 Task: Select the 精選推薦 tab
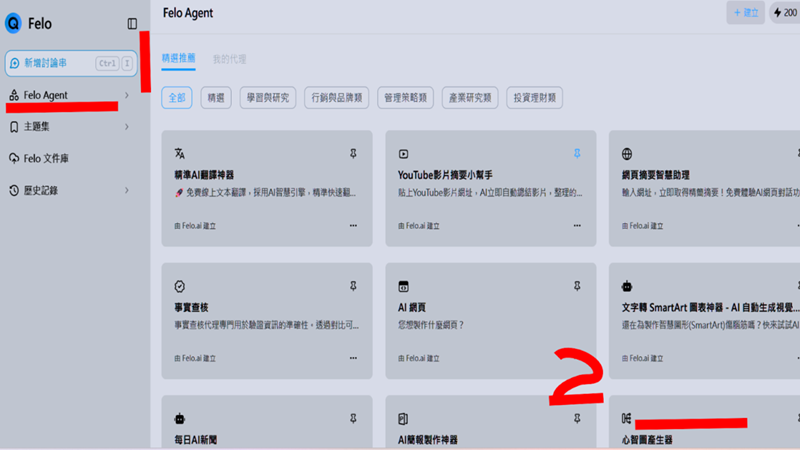[x=179, y=59]
